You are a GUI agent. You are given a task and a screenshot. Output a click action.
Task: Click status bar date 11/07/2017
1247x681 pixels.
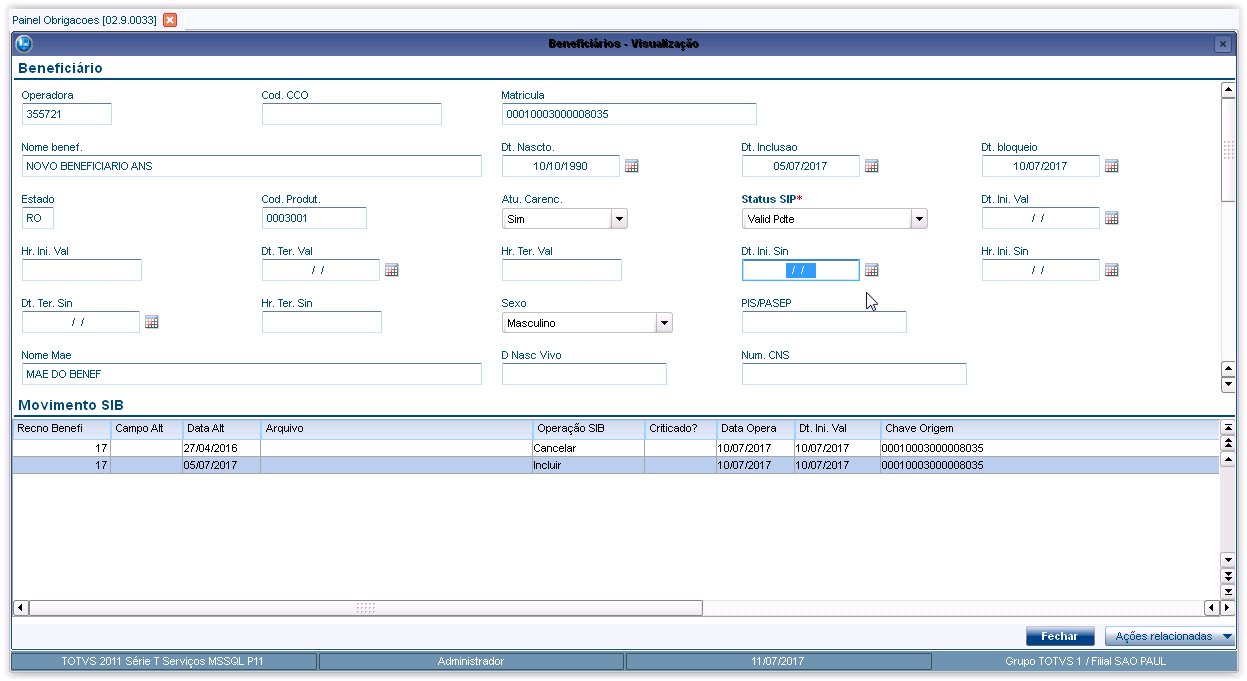click(777, 662)
